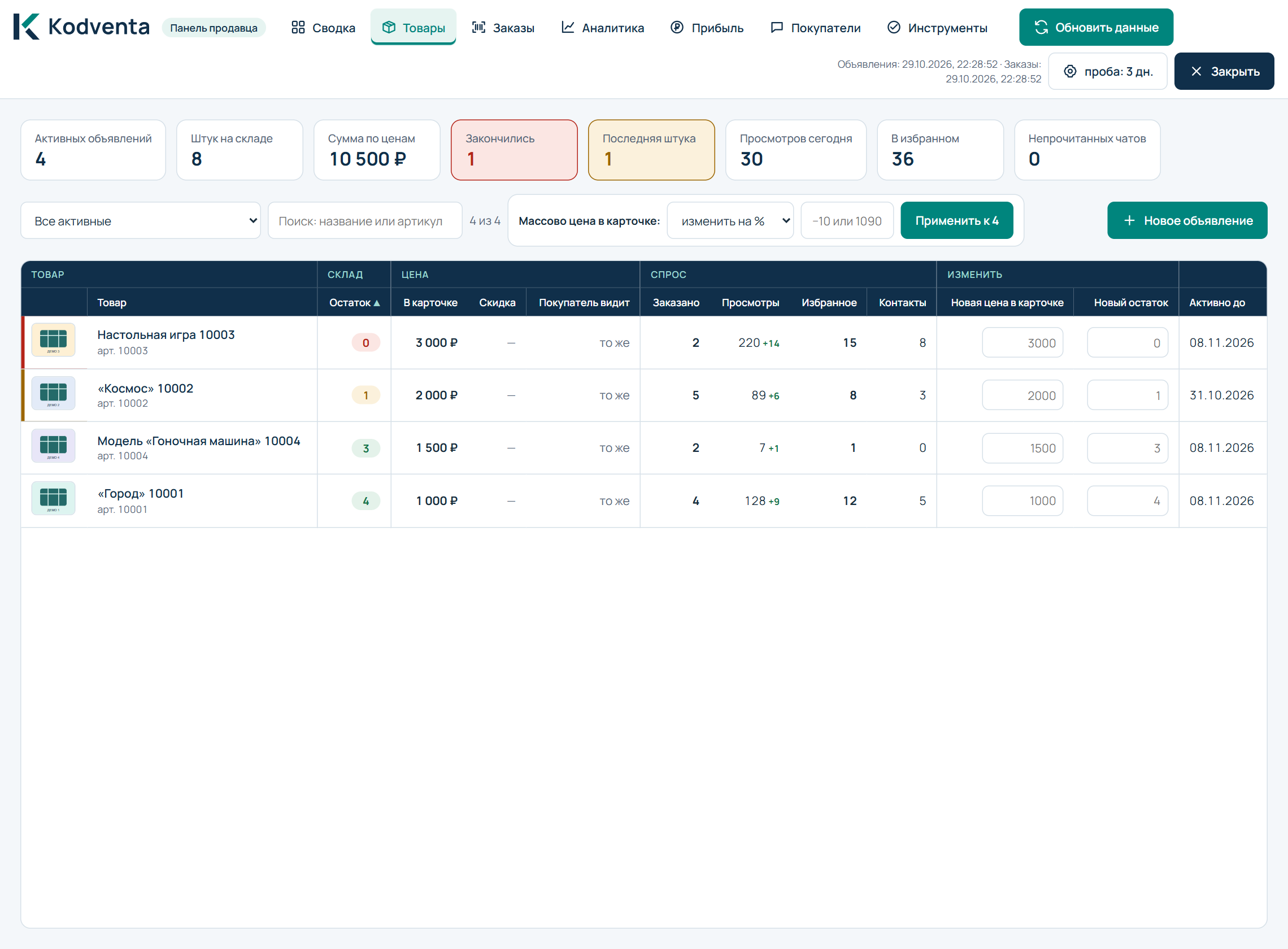The width and height of the screenshot is (1288, 949).
Task: Click the Обновить данные button
Action: (x=1095, y=27)
